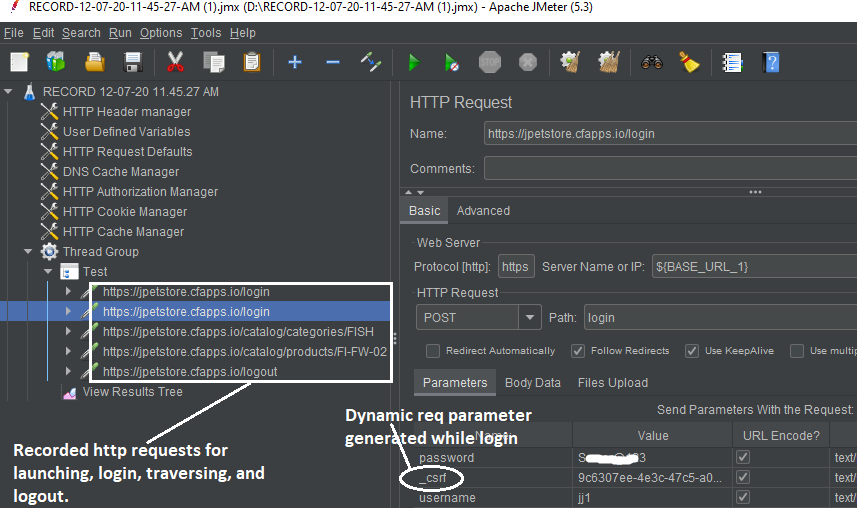Expand first jpetstore login request node
The image size is (857, 508).
68,291
